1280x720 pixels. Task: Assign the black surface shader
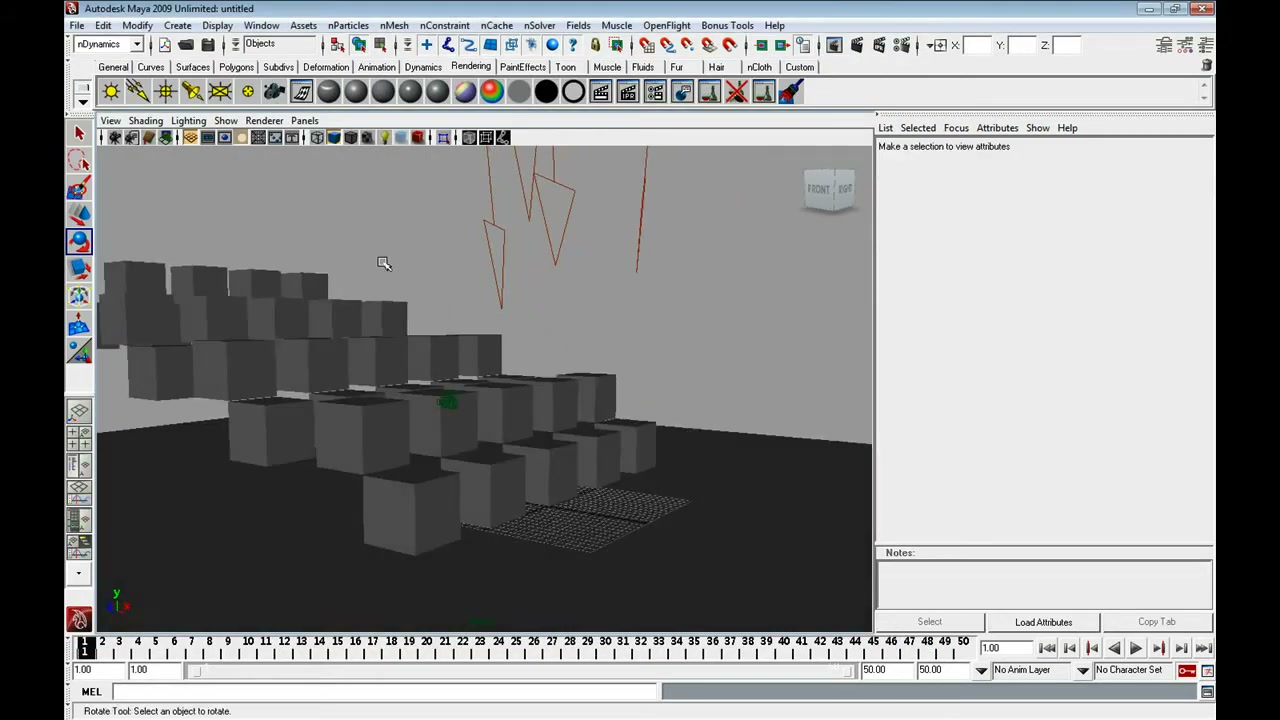point(546,92)
